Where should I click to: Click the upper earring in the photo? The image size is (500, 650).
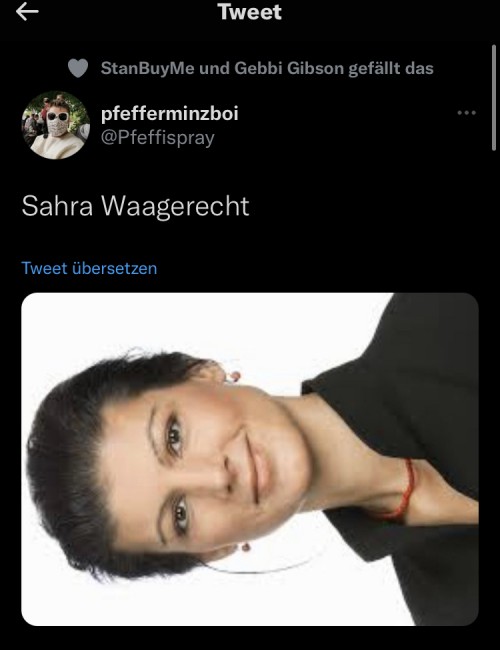(x=232, y=376)
